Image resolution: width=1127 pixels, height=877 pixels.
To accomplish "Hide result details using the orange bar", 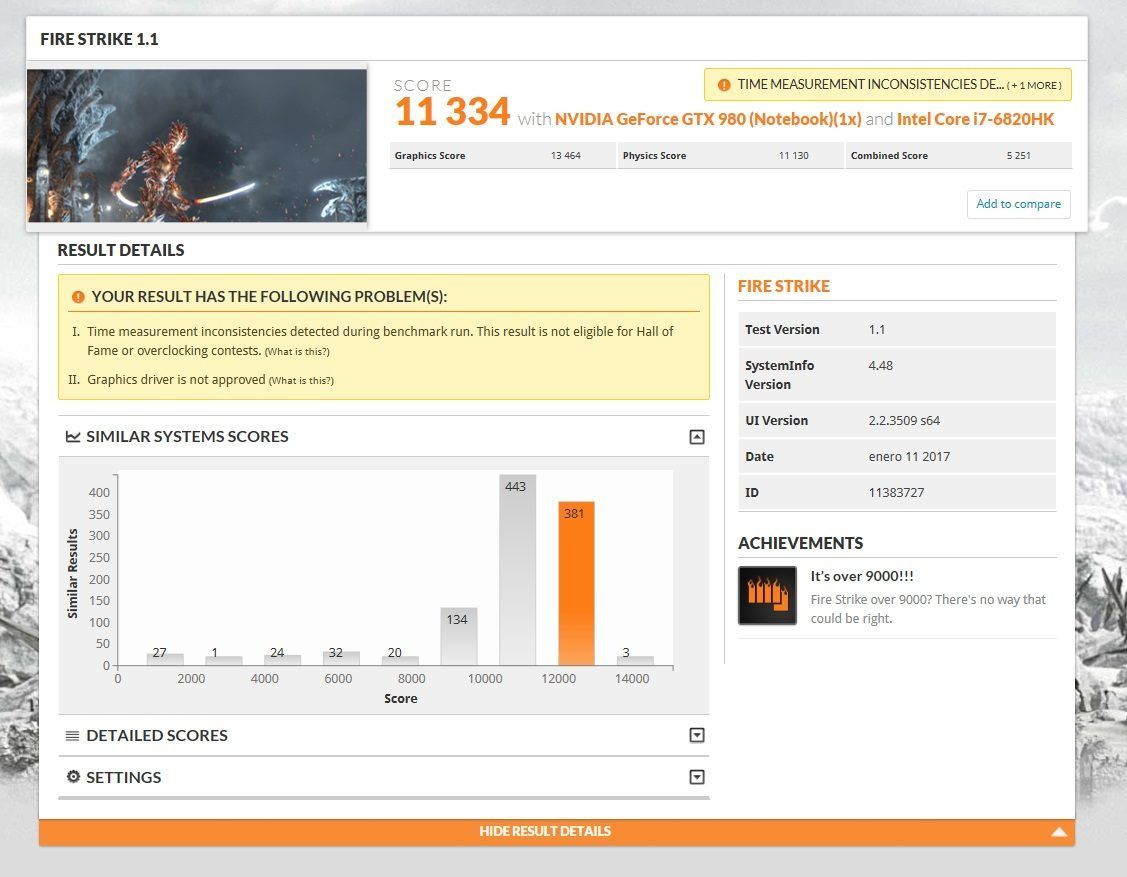I will 545,831.
